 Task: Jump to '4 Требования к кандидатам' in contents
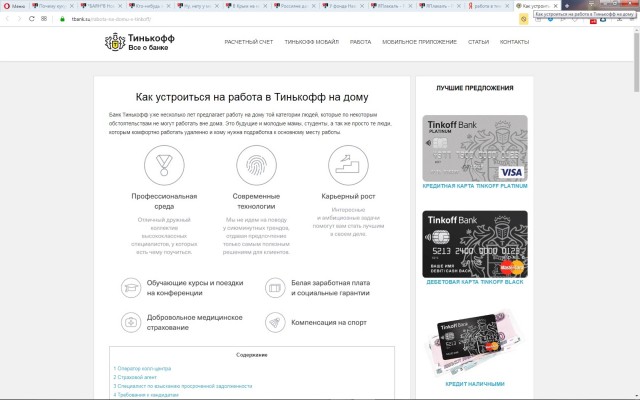[146, 395]
